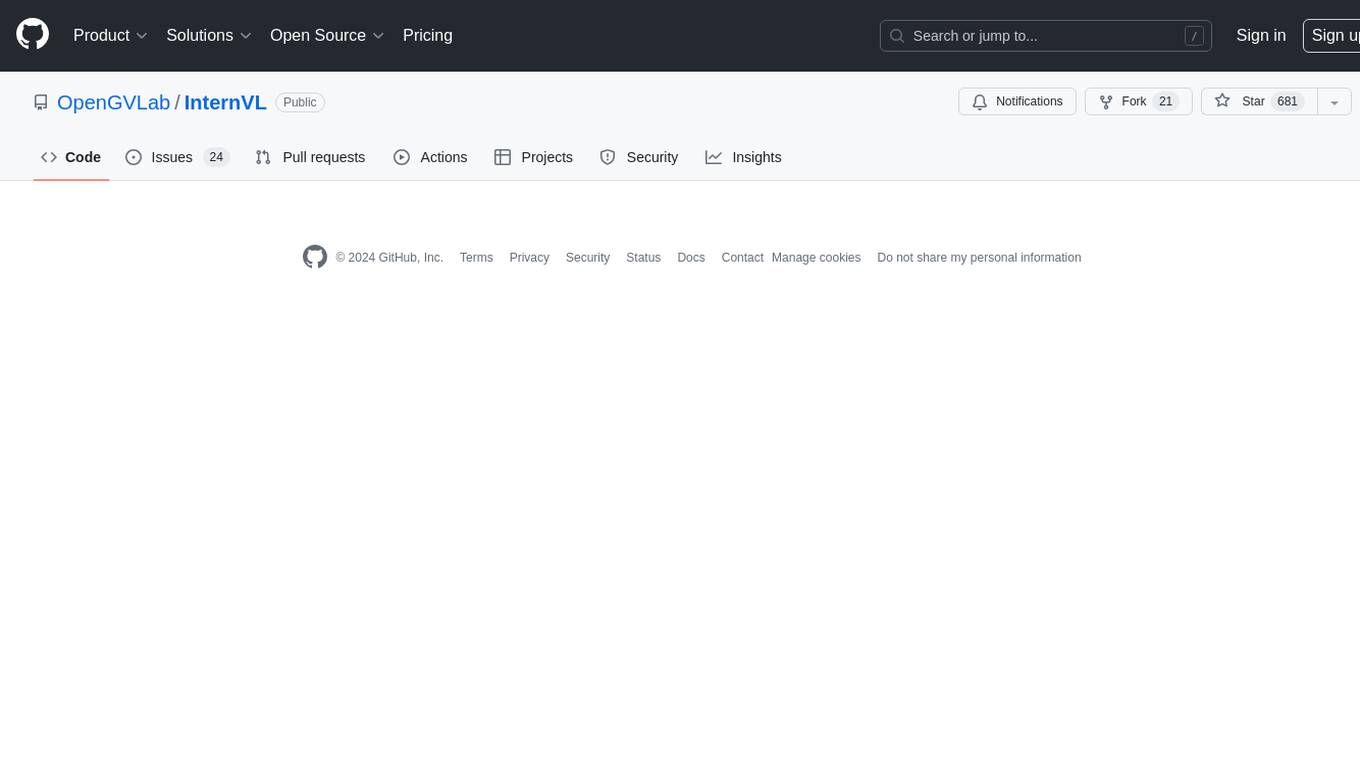Switch to the Code tab
Screen dimensions: 1360x764
tap(71, 157)
